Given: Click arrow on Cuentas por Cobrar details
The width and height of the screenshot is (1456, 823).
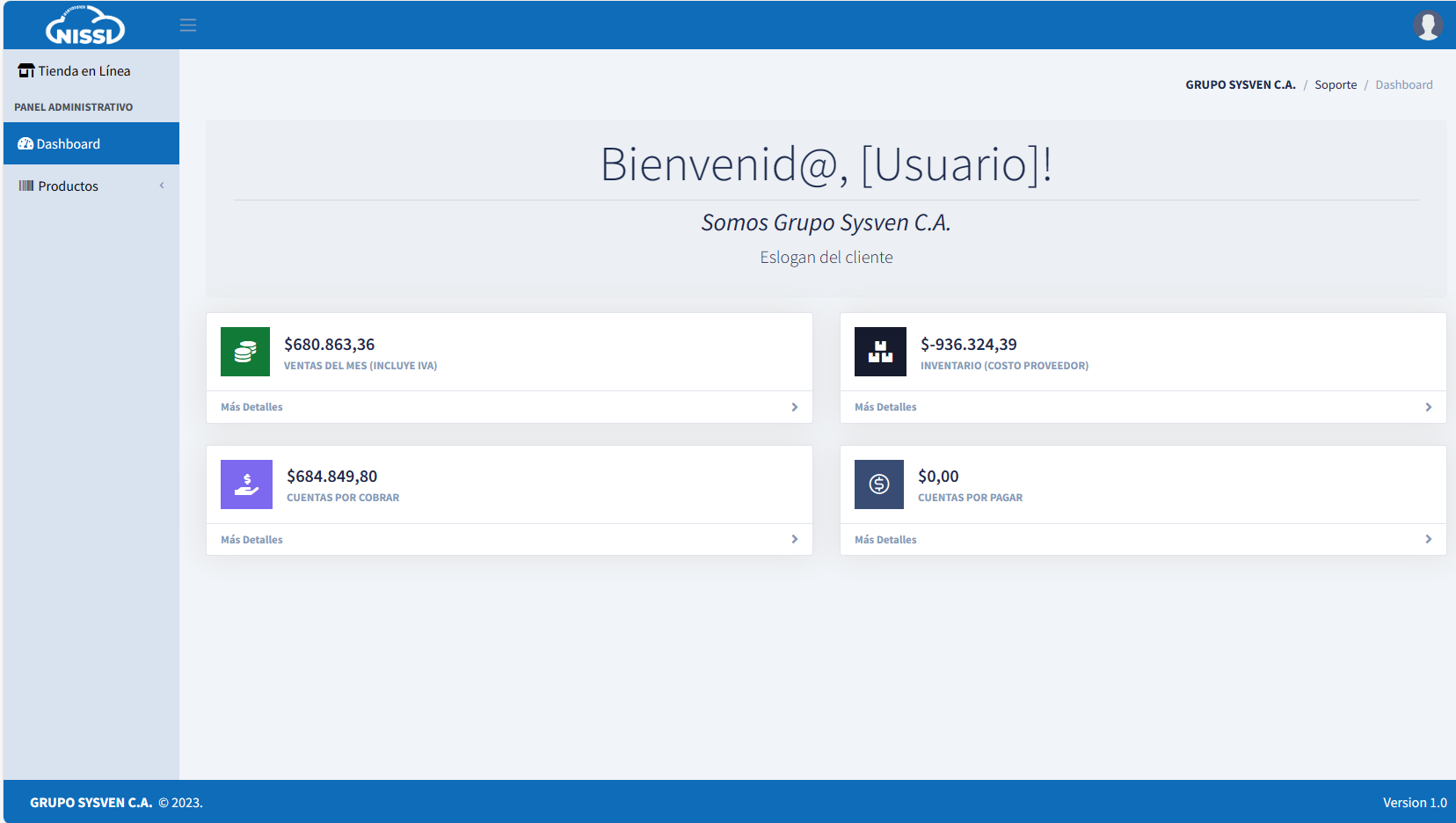Looking at the screenshot, I should [x=795, y=539].
